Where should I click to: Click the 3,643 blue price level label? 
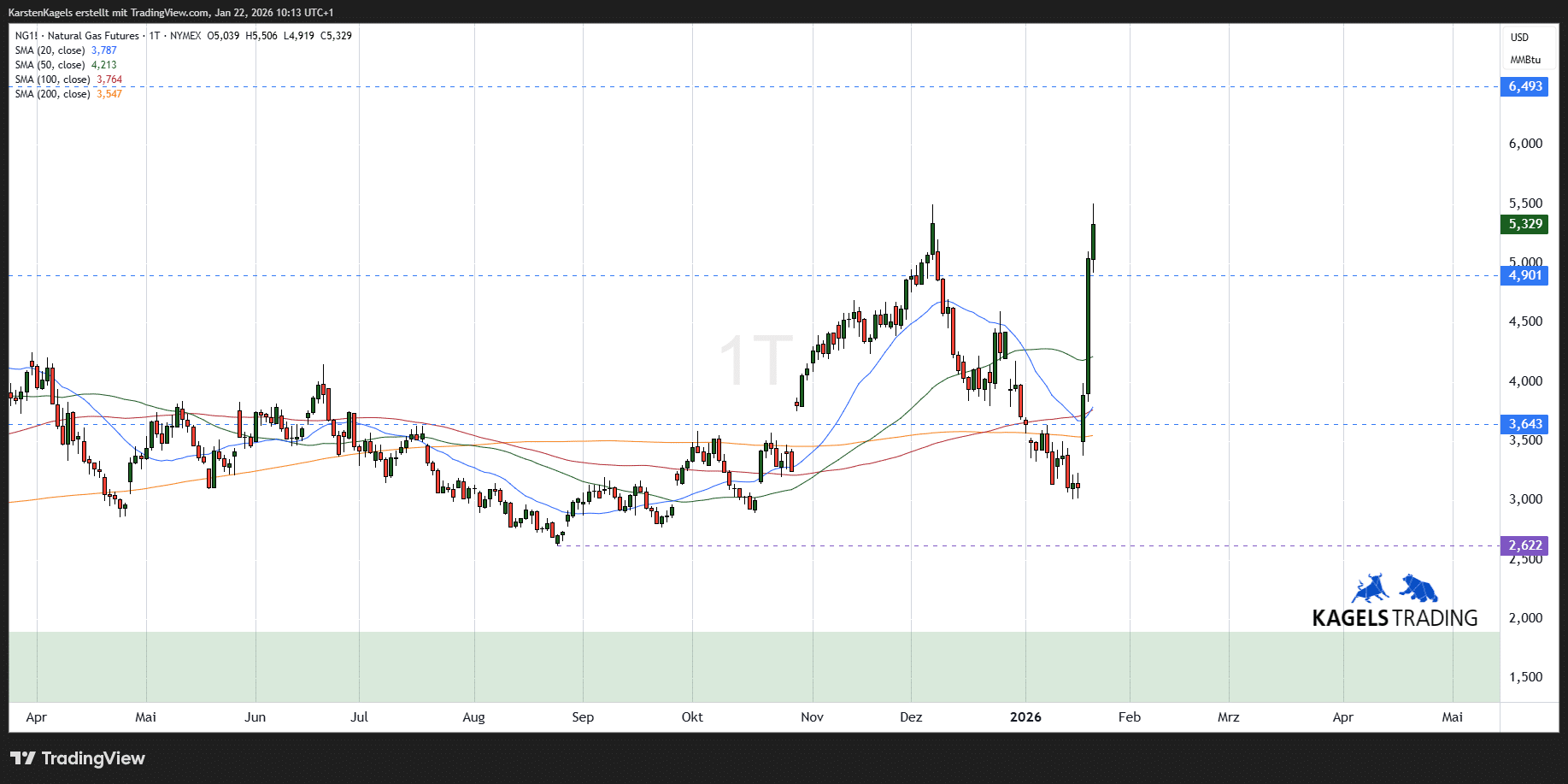[1524, 424]
